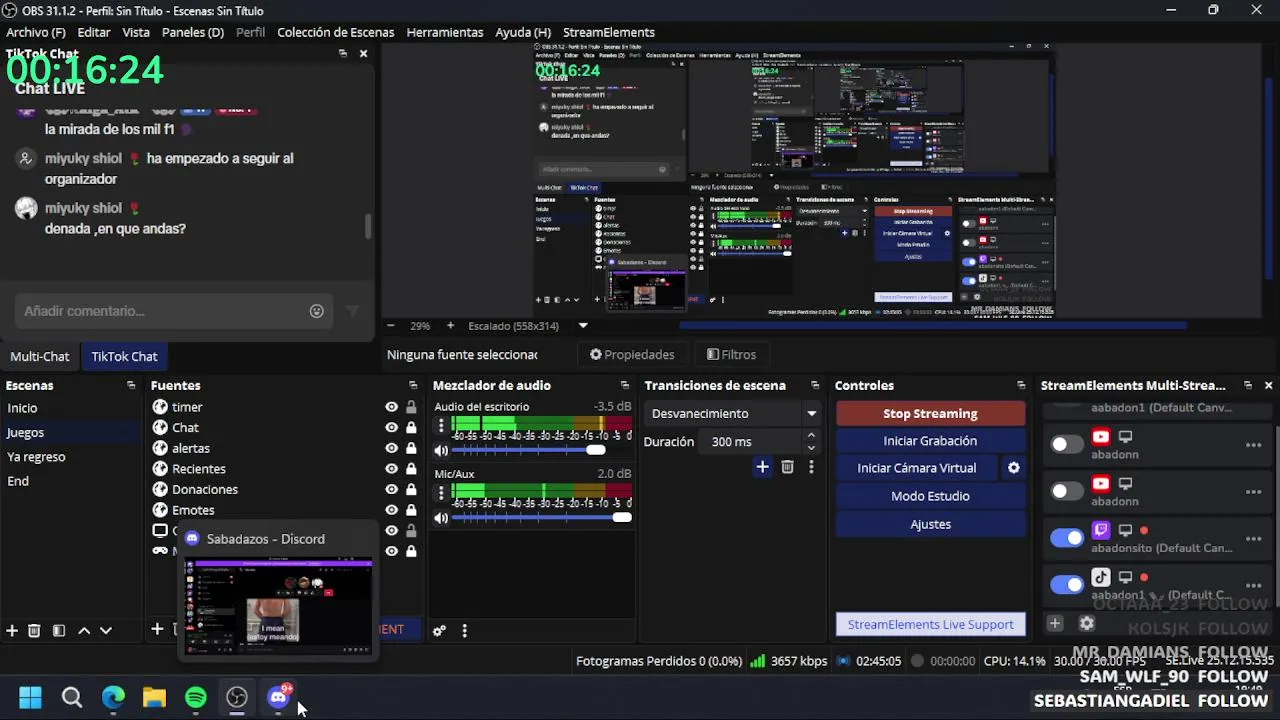1280x720 pixels.
Task: Open Audio del escritorio options menu
Action: pos(441,426)
